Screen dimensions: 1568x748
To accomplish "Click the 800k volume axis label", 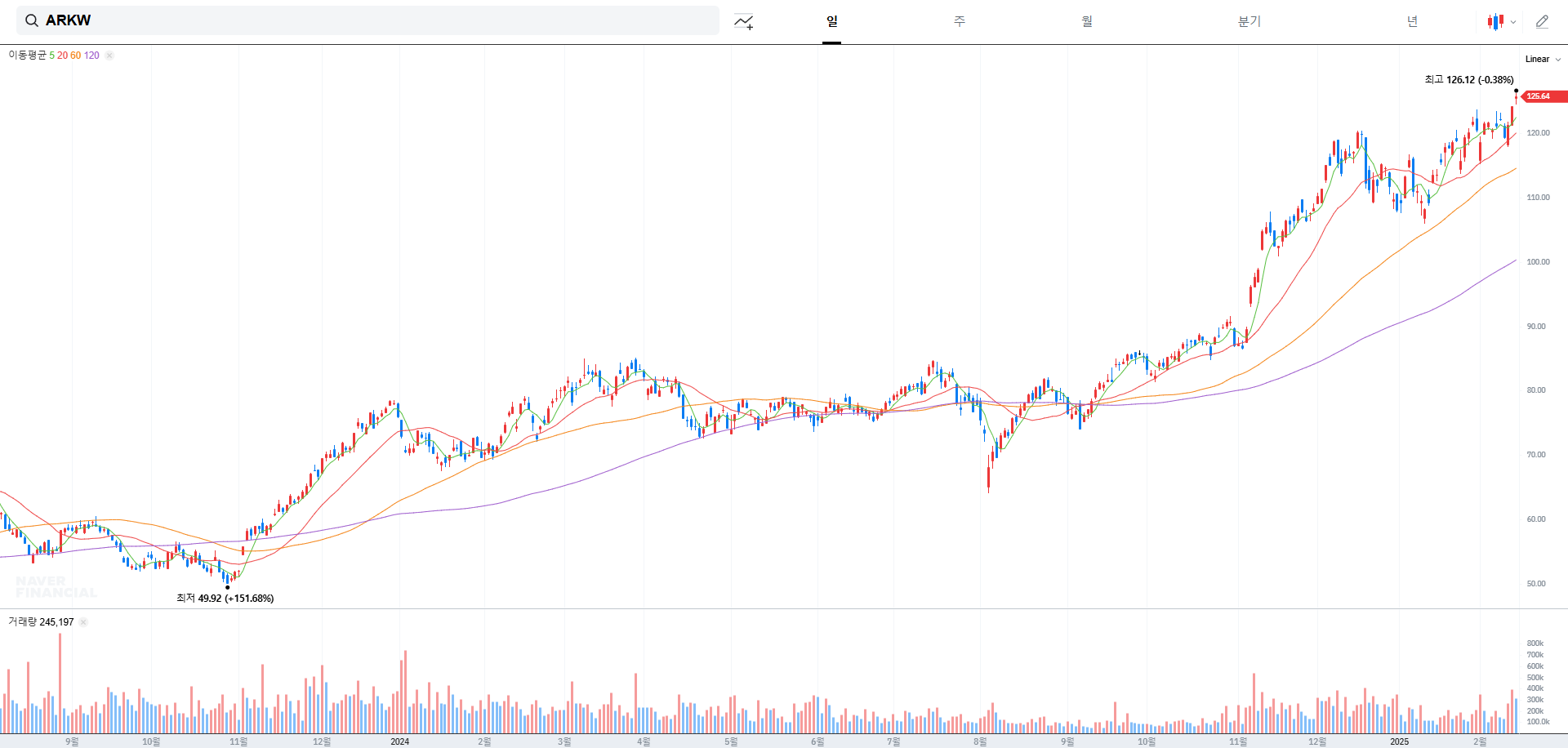I will point(1535,643).
